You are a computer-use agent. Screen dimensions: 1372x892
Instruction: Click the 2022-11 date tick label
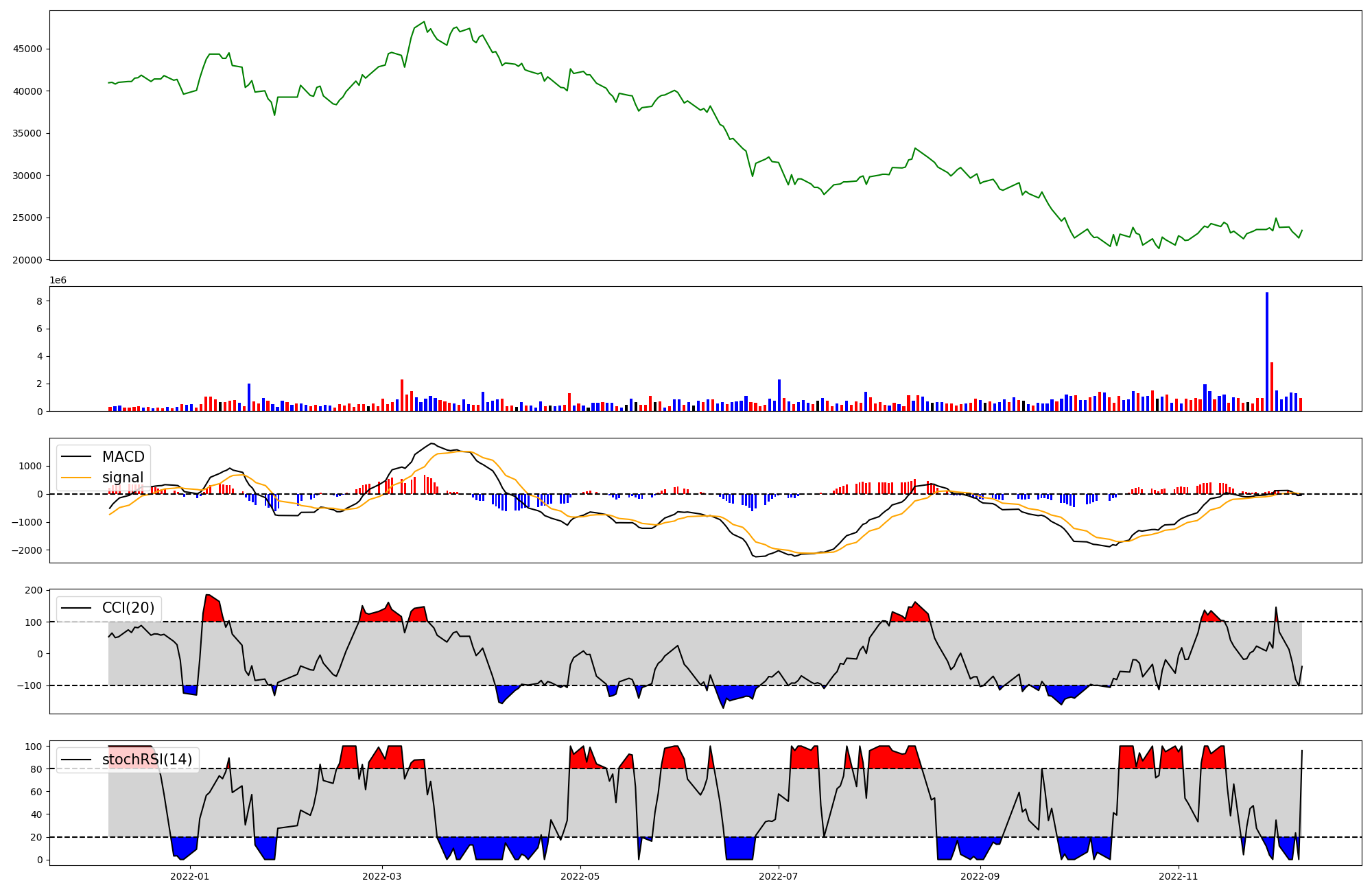(1179, 876)
